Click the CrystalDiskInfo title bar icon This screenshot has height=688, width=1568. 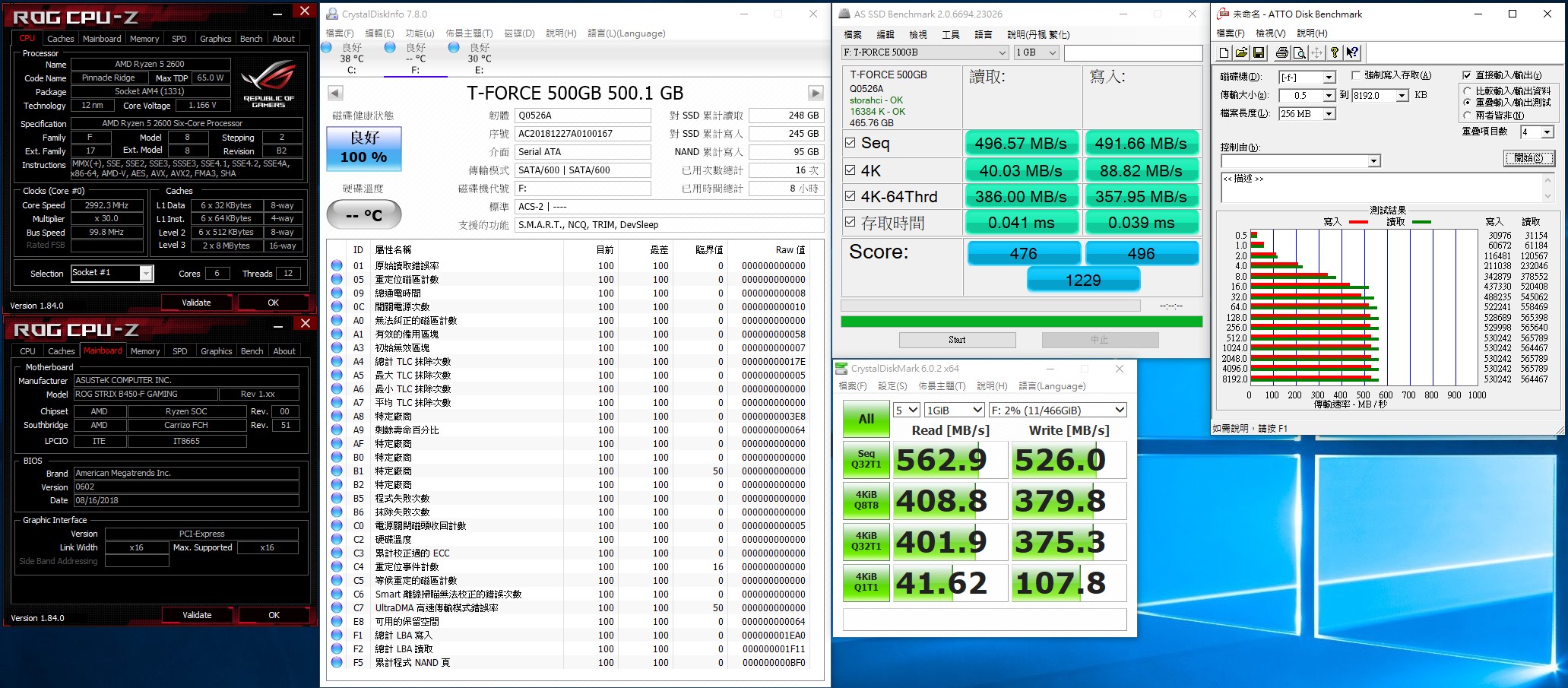coord(332,14)
